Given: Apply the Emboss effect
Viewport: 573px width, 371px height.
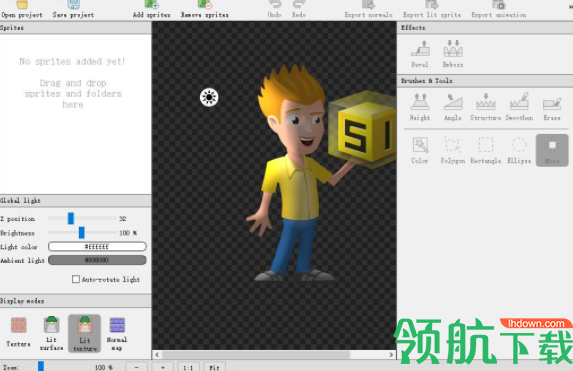Looking at the screenshot, I should pyautogui.click(x=453, y=54).
